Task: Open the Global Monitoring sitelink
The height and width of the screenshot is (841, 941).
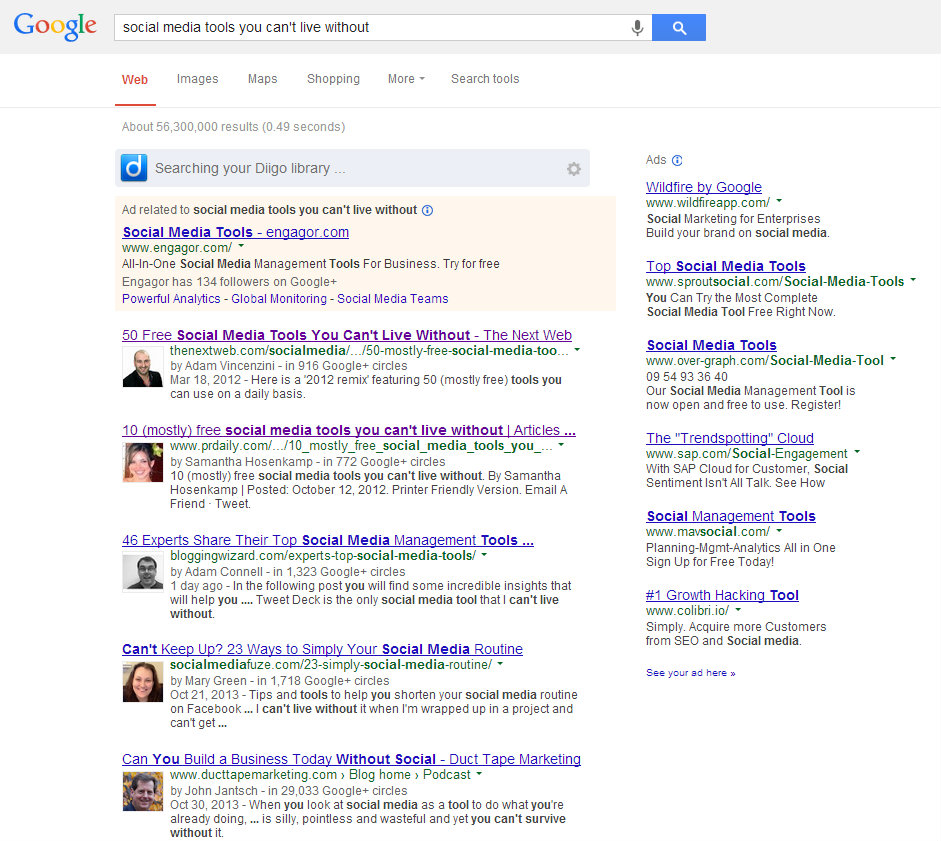Action: [x=279, y=299]
